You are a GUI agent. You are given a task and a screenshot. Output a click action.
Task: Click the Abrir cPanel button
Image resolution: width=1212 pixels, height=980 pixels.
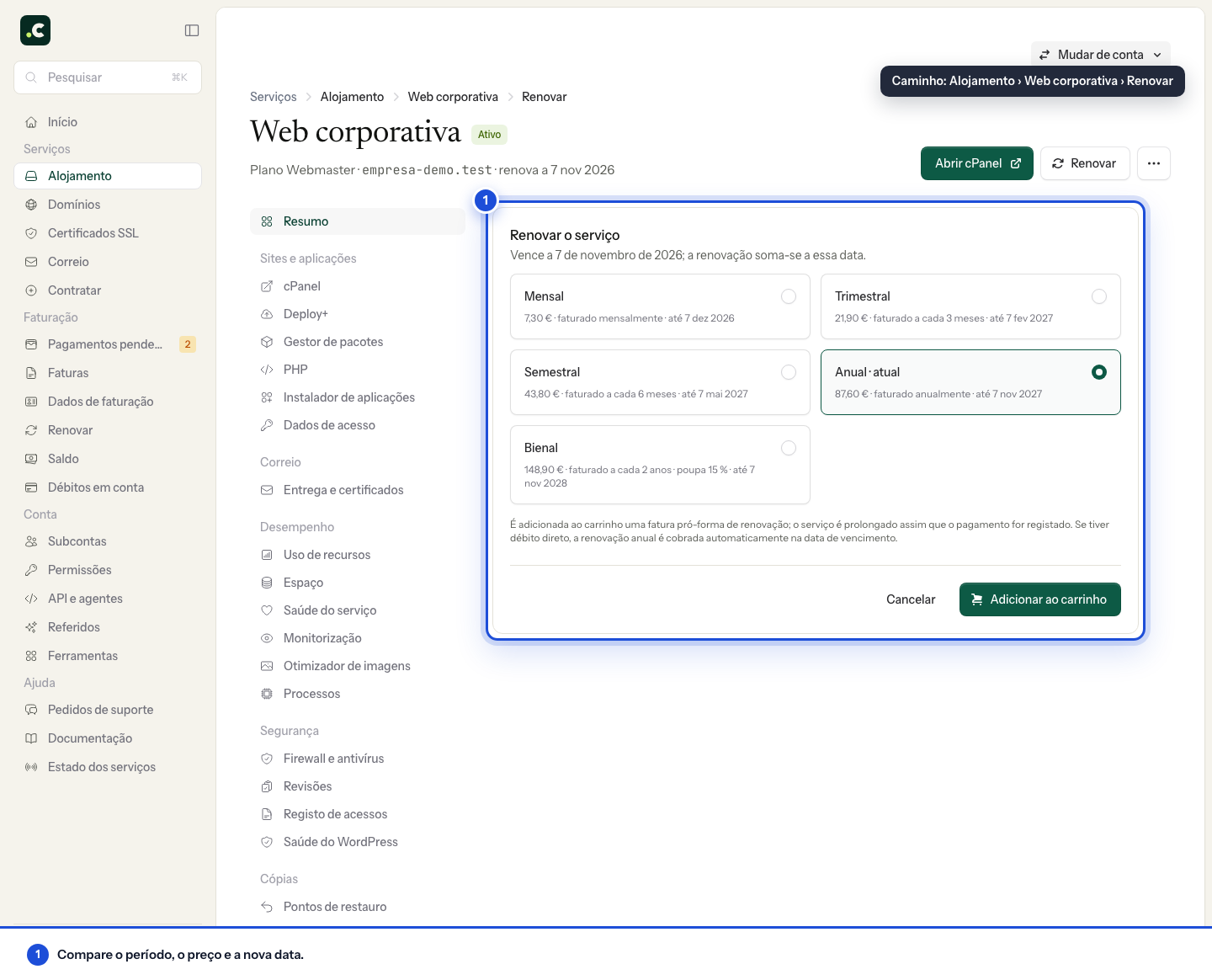[977, 163]
